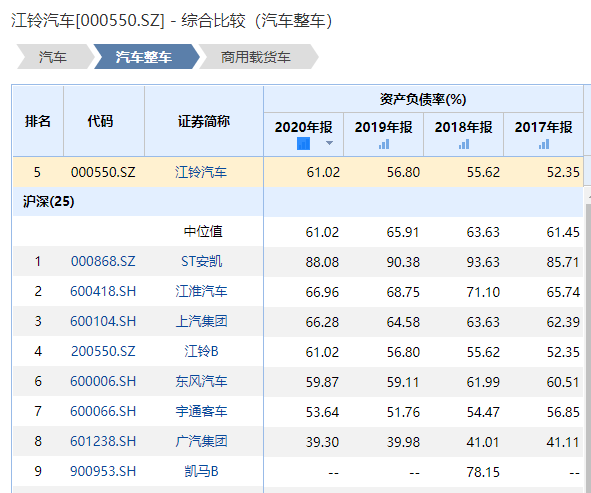This screenshot has height=493, width=591.
Task: Select 凯马B 2018 value 78.15
Action: tap(483, 472)
